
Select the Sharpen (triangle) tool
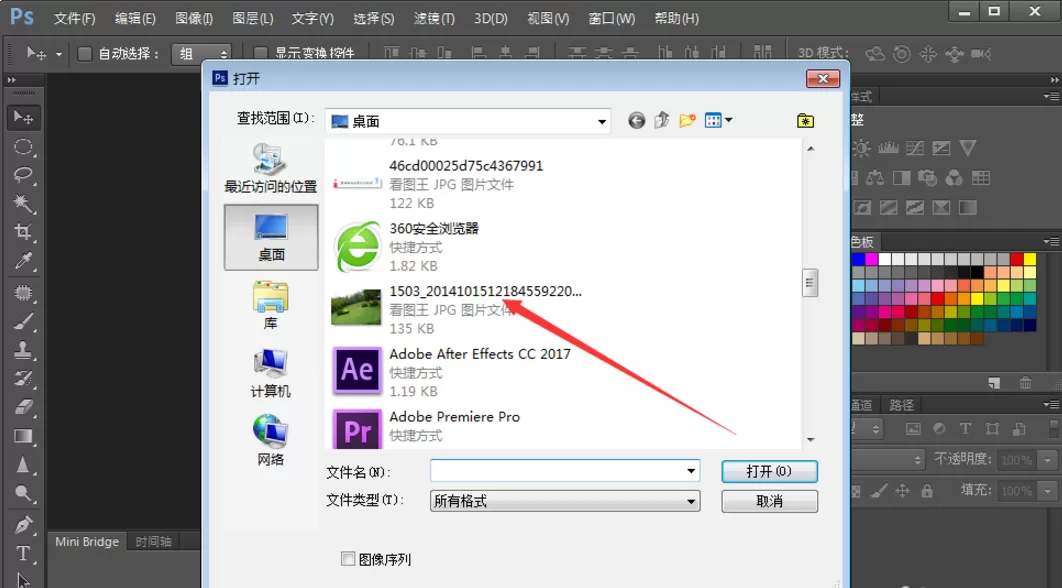[x=23, y=464]
